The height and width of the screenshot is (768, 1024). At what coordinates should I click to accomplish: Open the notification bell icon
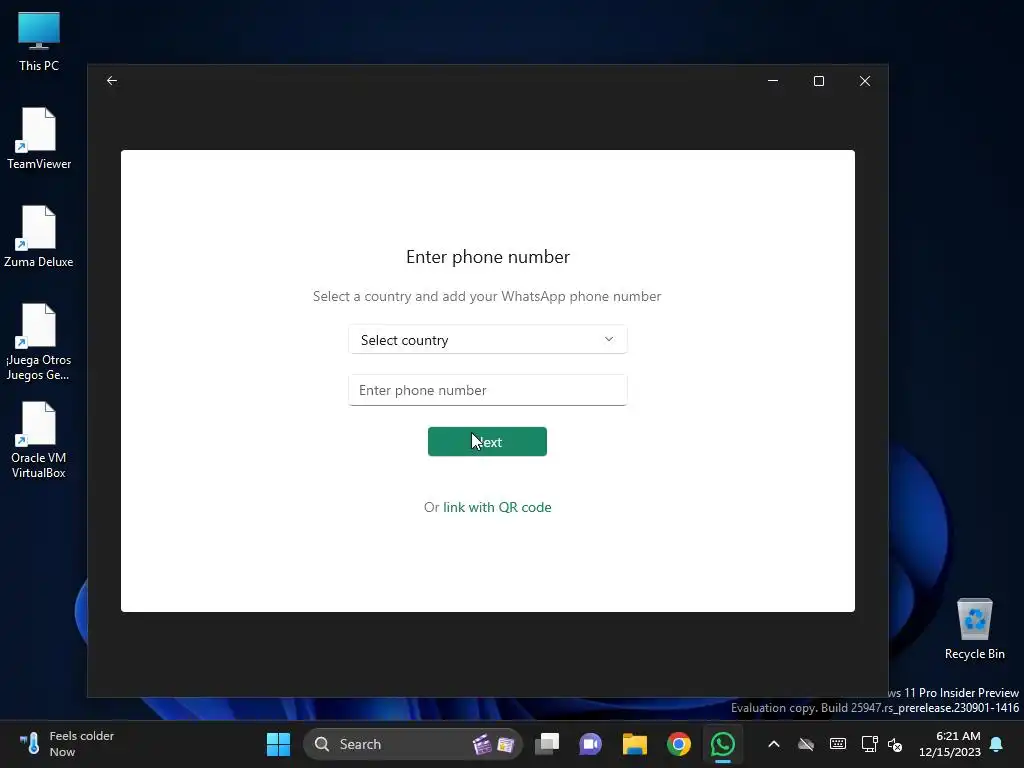coord(997,744)
